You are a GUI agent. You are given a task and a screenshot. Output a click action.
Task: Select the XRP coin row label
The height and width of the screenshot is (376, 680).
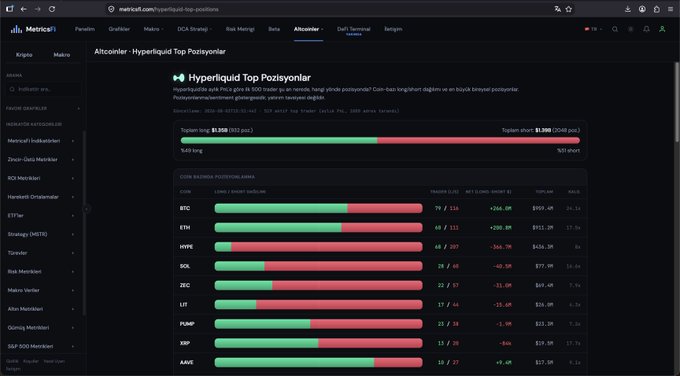click(x=185, y=343)
